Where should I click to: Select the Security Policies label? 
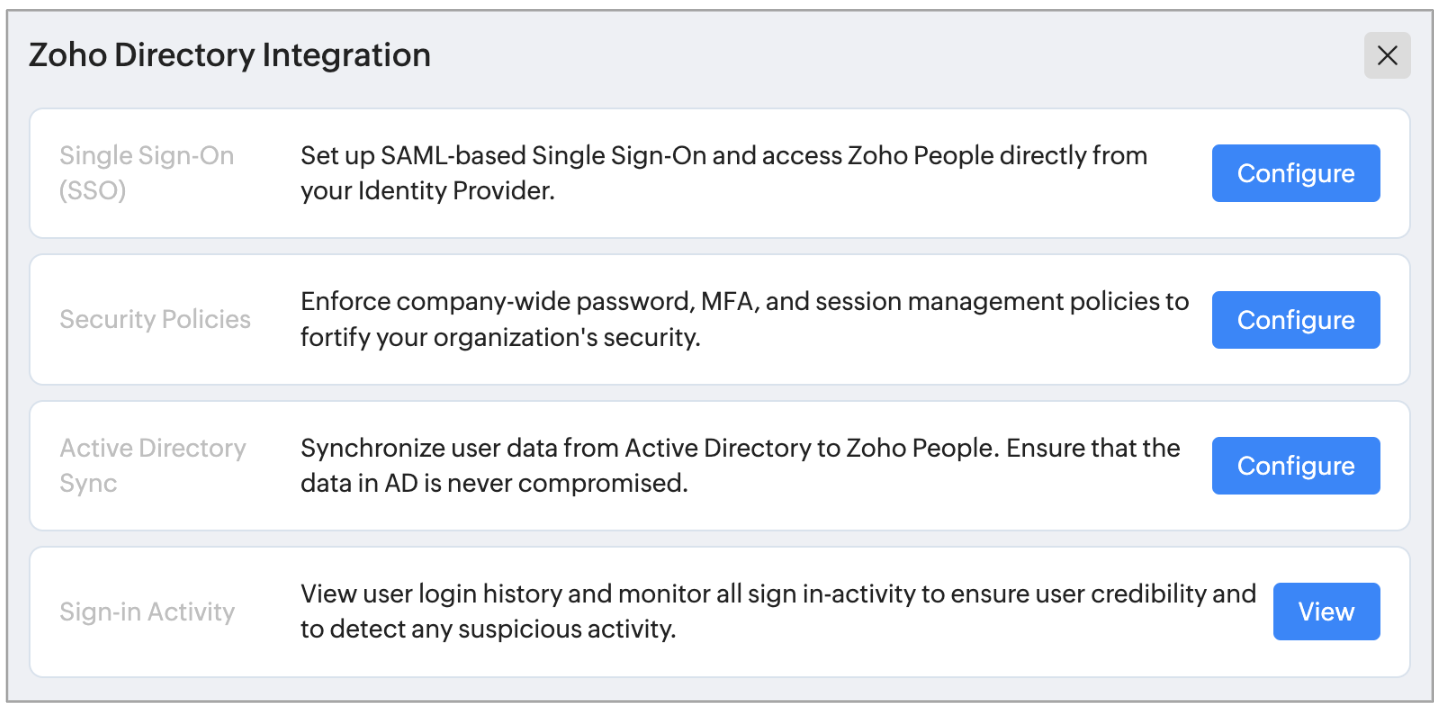click(155, 320)
